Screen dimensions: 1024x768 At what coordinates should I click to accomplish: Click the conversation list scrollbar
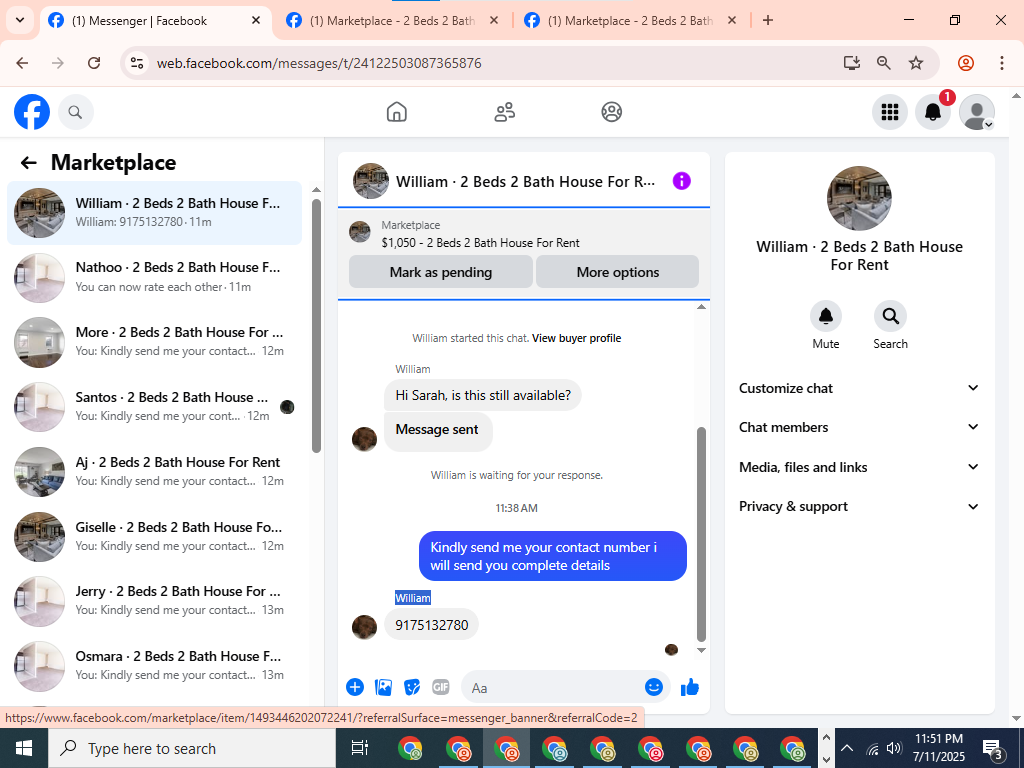[x=317, y=325]
